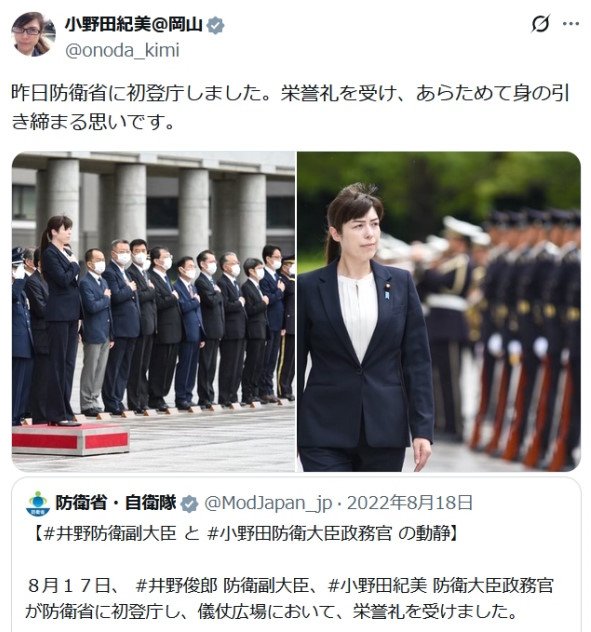The width and height of the screenshot is (591, 632).
Task: Click the #小野田紀美 hashtag
Action: coord(377,586)
